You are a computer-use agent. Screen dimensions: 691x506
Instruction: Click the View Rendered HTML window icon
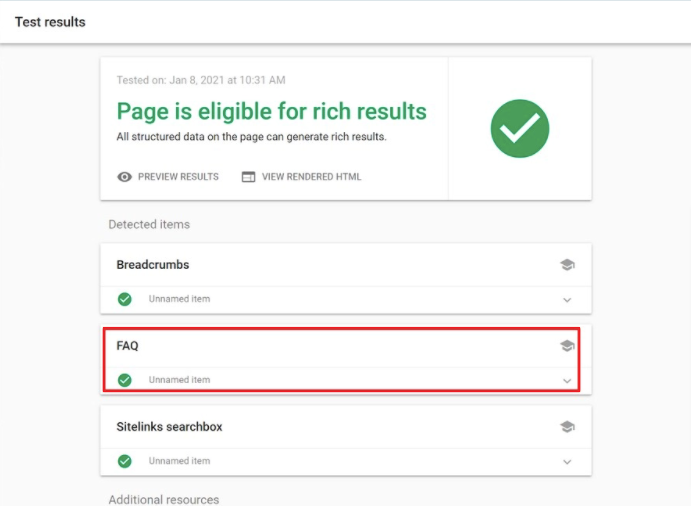(249, 177)
